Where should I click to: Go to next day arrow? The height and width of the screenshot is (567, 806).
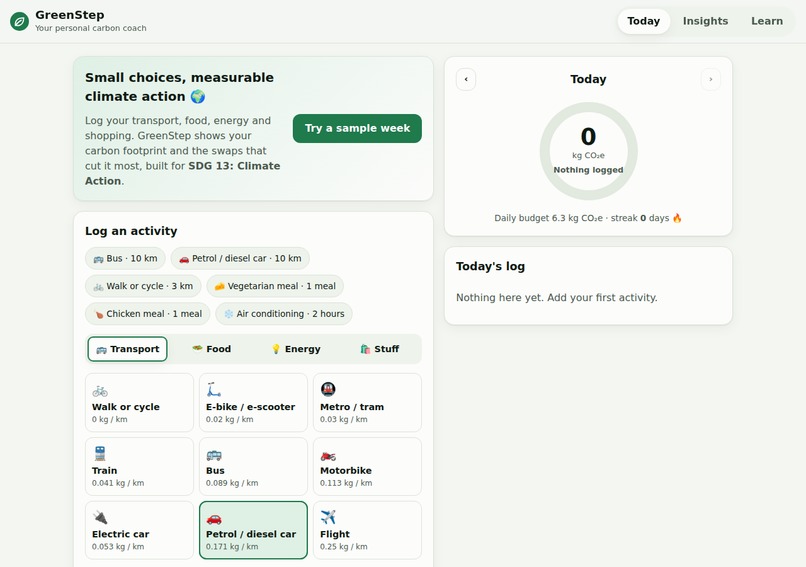tap(710, 79)
